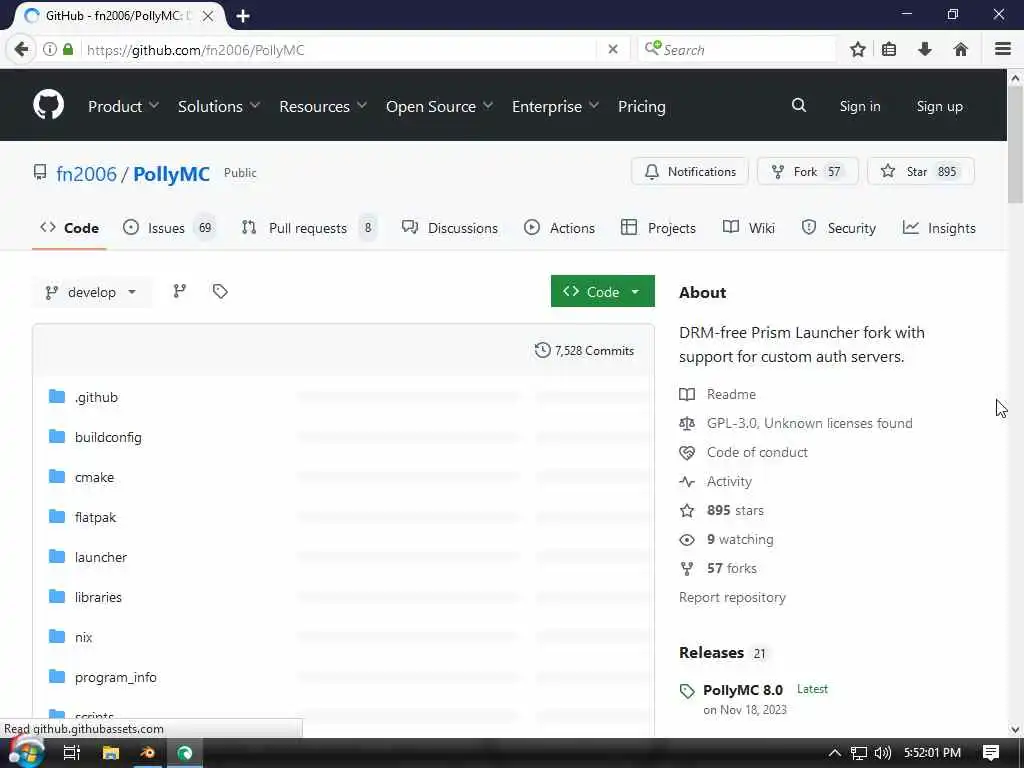Expand the Solutions menu

click(219, 106)
